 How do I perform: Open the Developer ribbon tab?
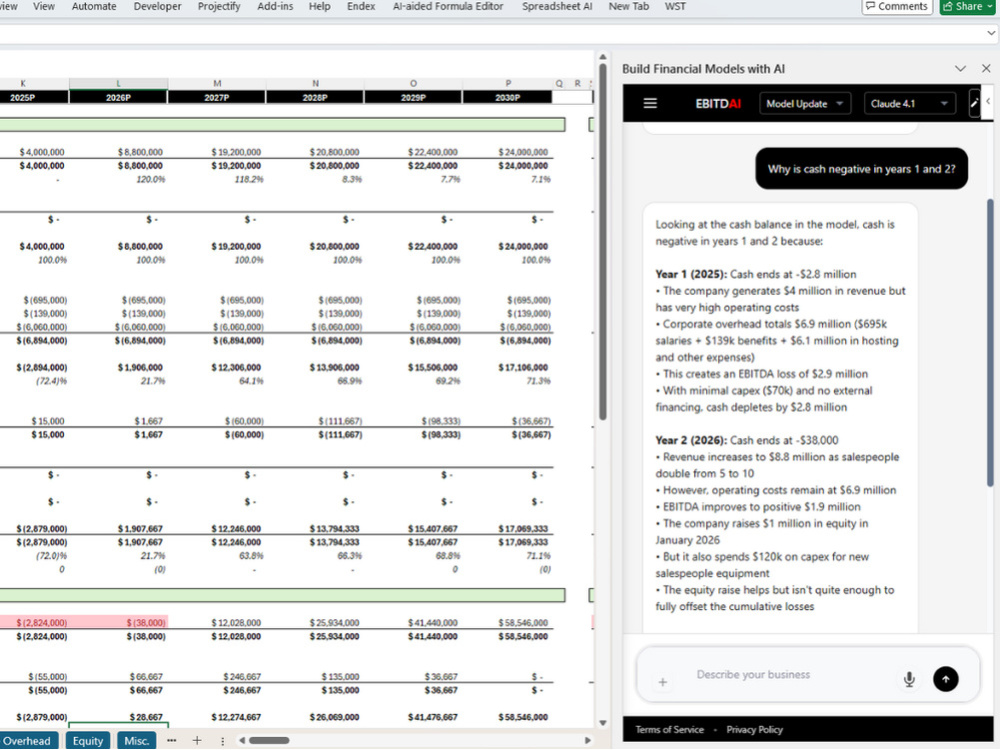(157, 6)
